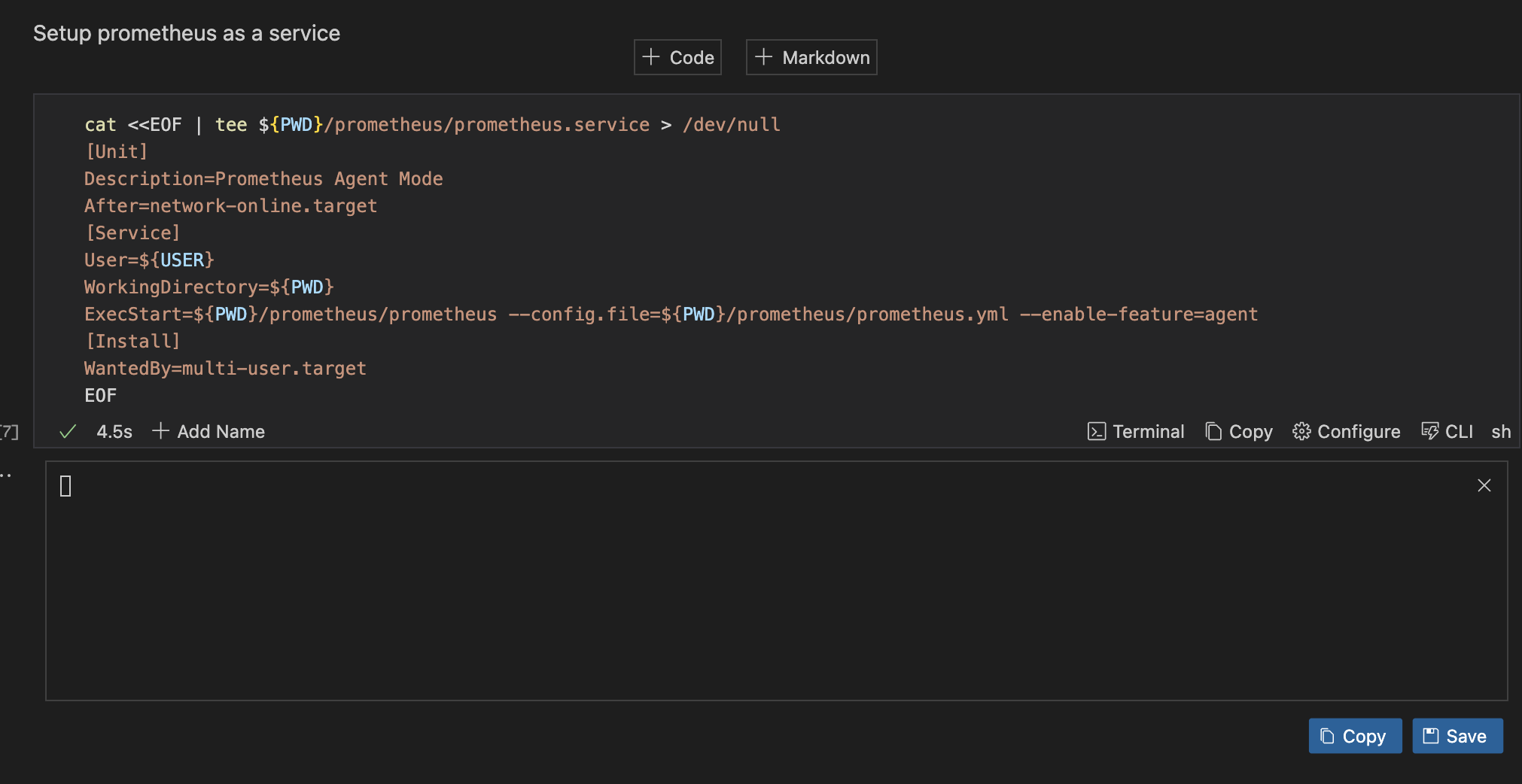Click the '[Service]' section line
The height and width of the screenshot is (784, 1522).
(x=132, y=232)
